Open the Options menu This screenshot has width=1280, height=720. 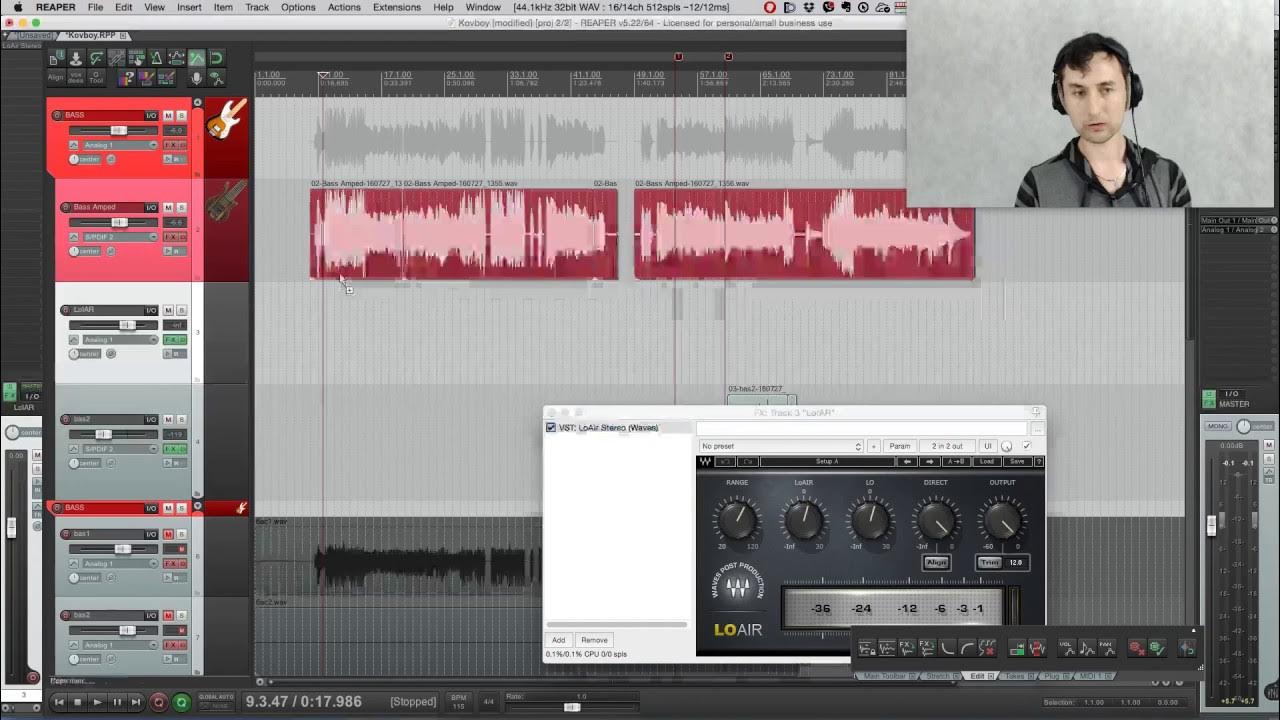click(x=298, y=7)
